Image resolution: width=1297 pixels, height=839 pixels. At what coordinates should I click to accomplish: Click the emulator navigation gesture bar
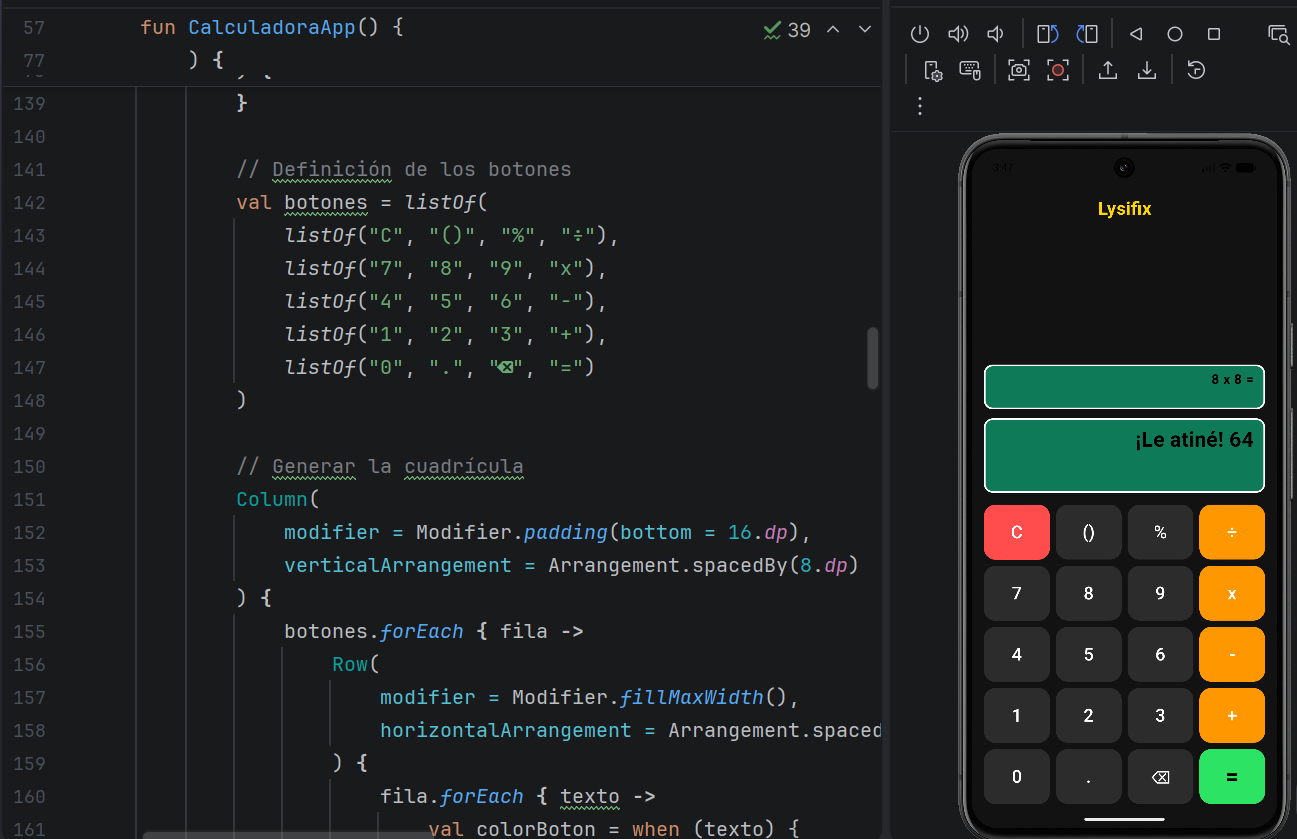click(1124, 820)
